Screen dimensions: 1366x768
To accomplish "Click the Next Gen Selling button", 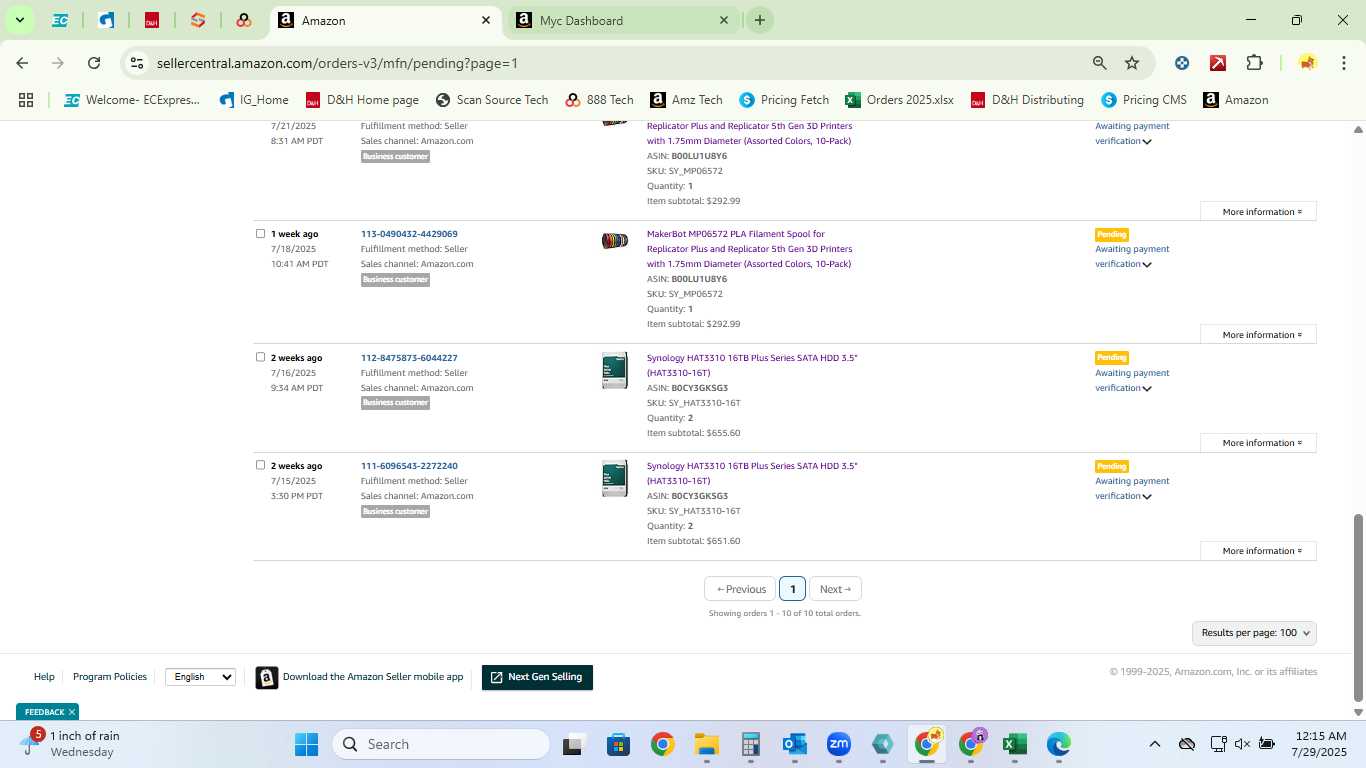I will [x=537, y=677].
